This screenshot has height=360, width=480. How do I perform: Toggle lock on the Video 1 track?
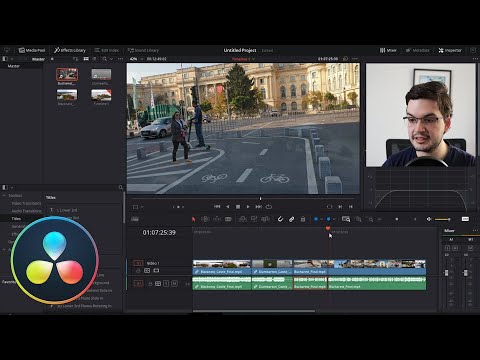pos(138,271)
